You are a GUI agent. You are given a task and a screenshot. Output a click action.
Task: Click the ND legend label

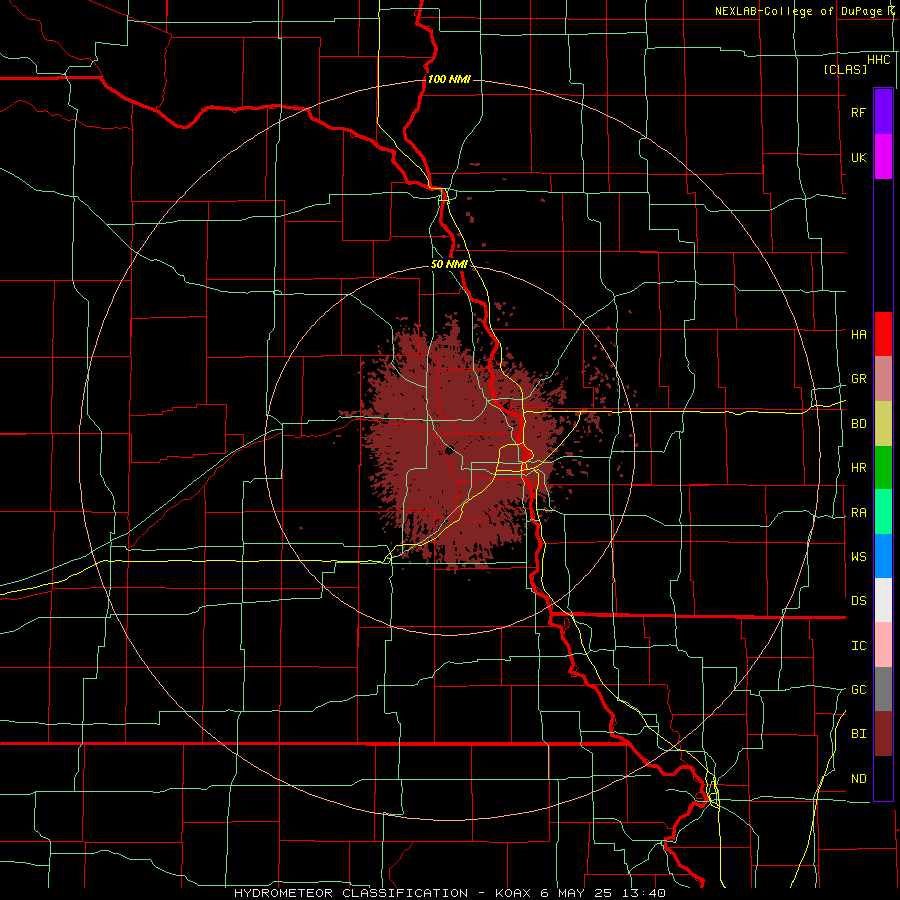858,778
